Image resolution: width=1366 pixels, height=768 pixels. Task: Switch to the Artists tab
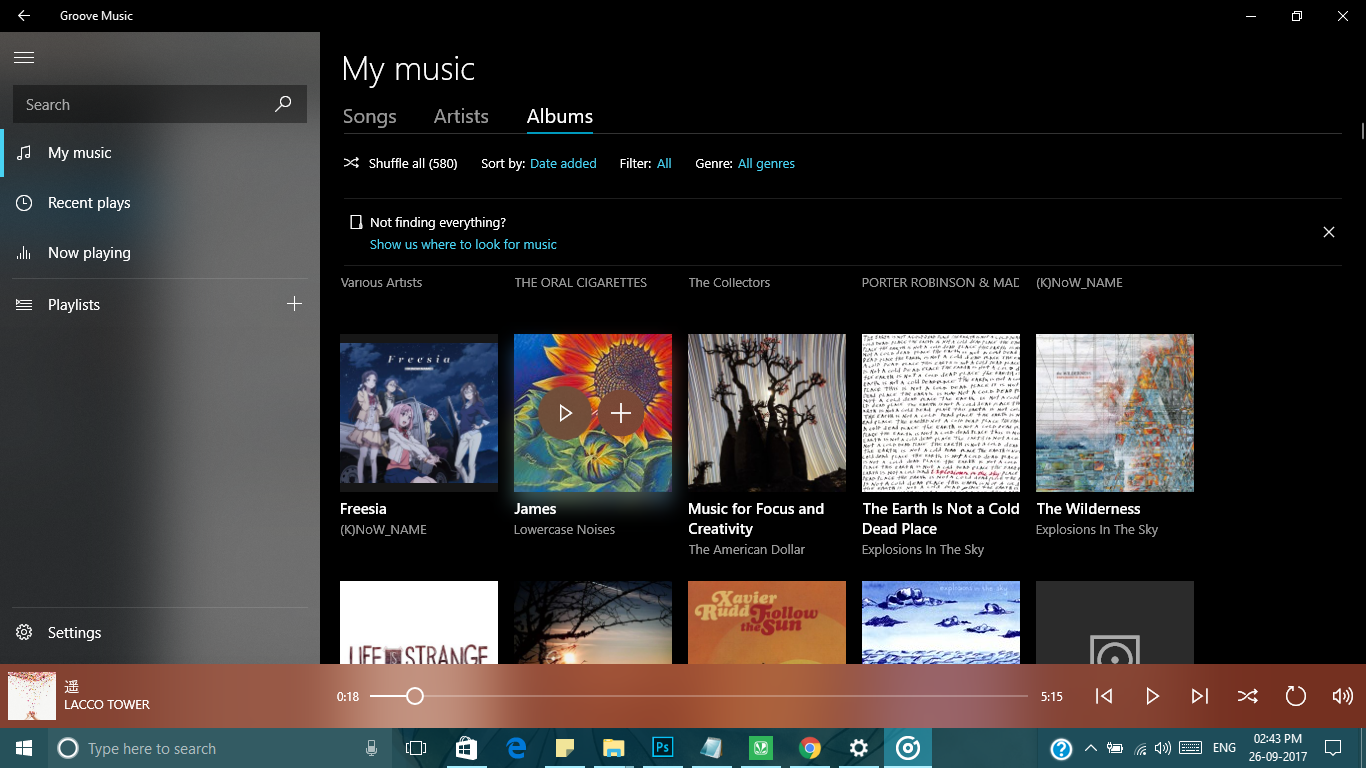point(461,116)
